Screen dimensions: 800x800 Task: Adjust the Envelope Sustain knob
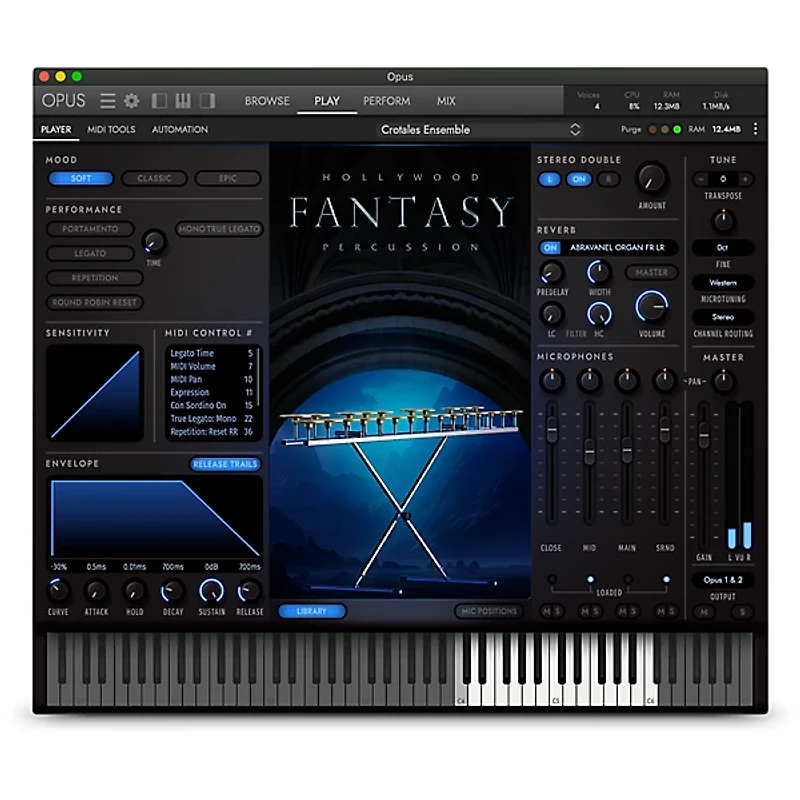coord(211,591)
